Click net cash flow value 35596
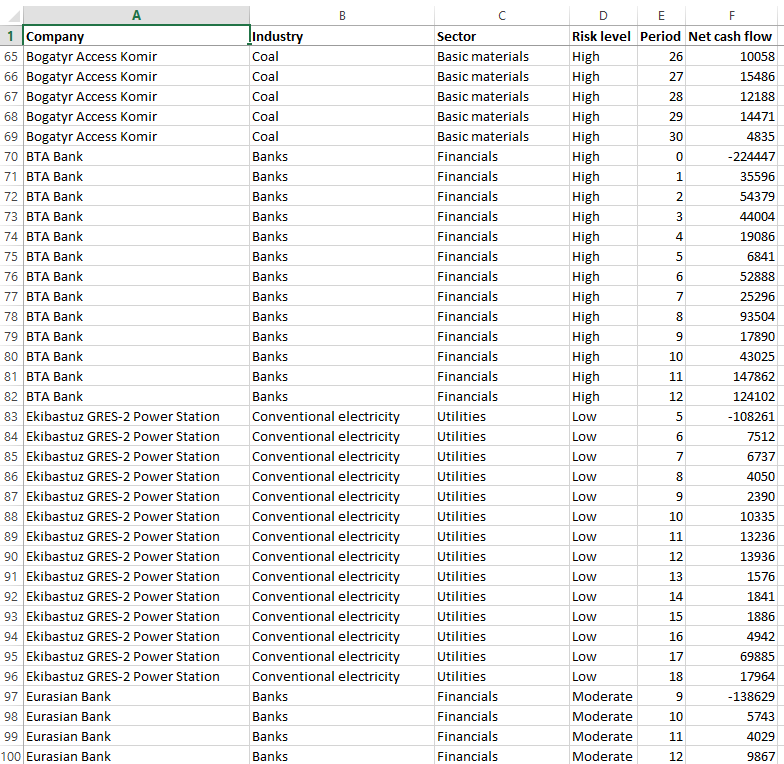The height and width of the screenshot is (764, 784). [x=732, y=176]
